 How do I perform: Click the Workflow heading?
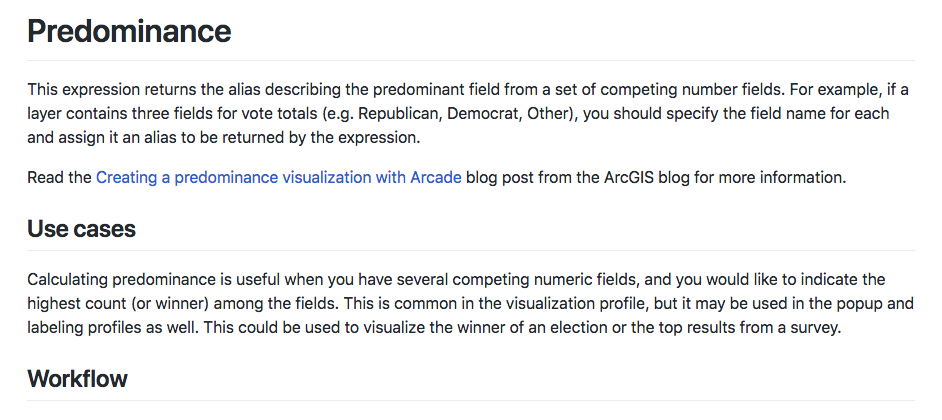77,379
